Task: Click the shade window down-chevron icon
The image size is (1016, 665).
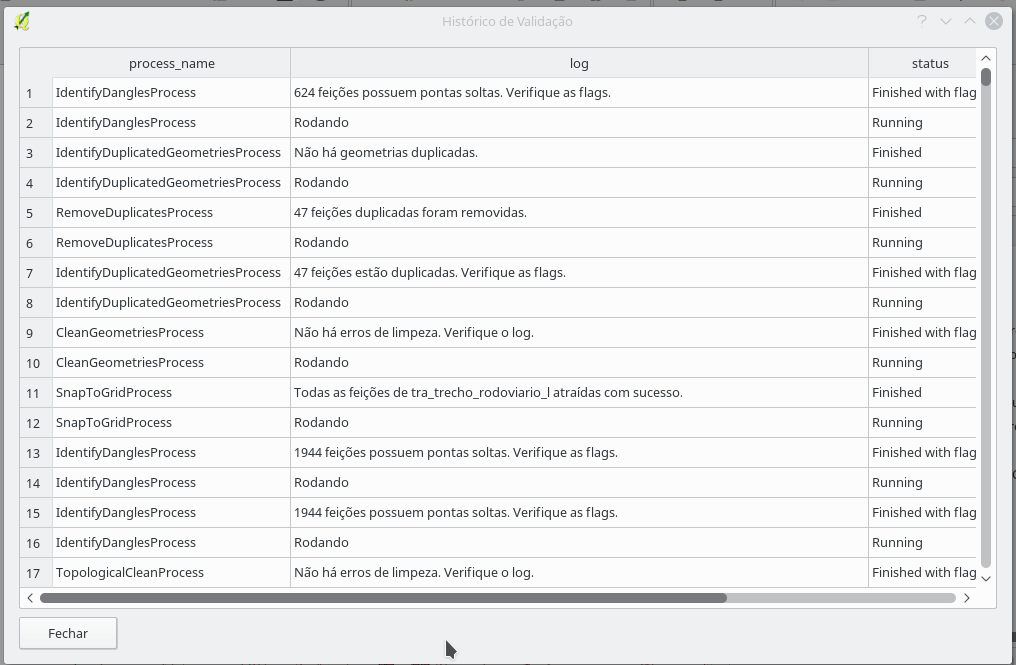Action: click(x=945, y=21)
